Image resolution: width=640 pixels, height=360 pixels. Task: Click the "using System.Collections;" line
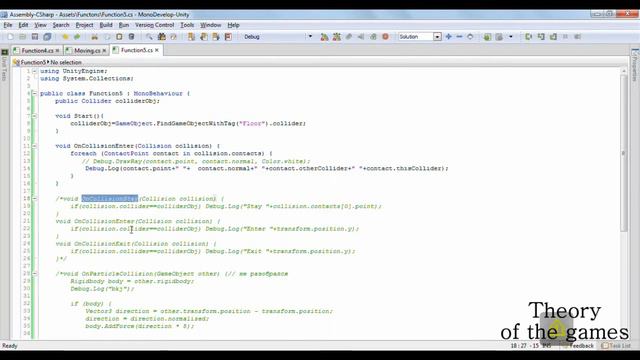coord(87,78)
